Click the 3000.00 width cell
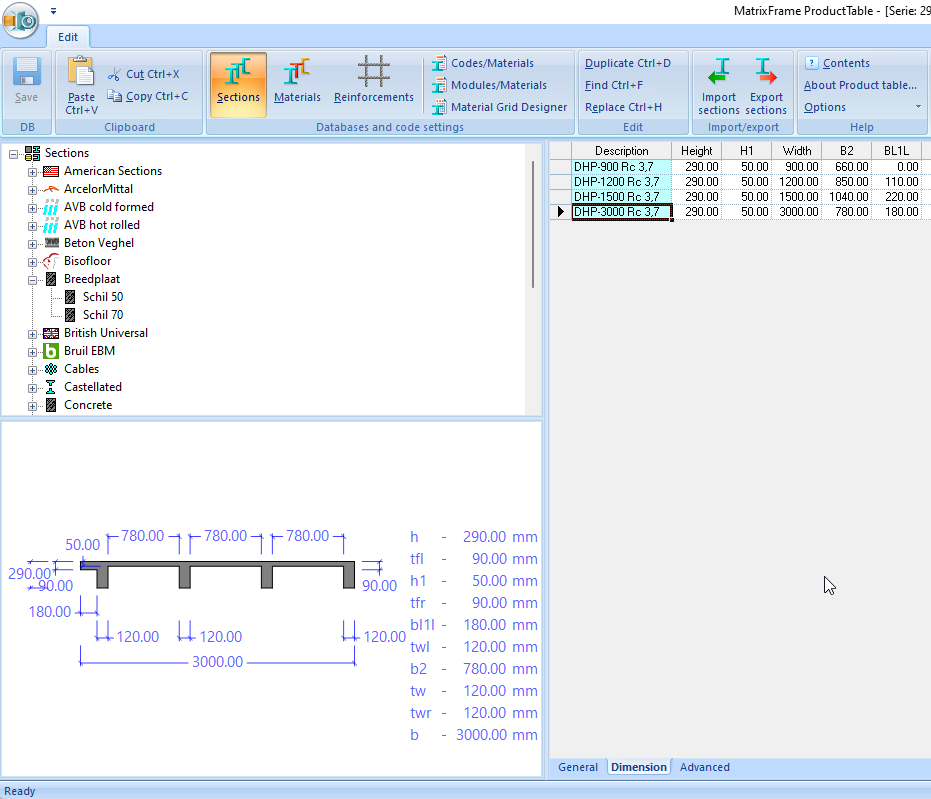 point(796,212)
